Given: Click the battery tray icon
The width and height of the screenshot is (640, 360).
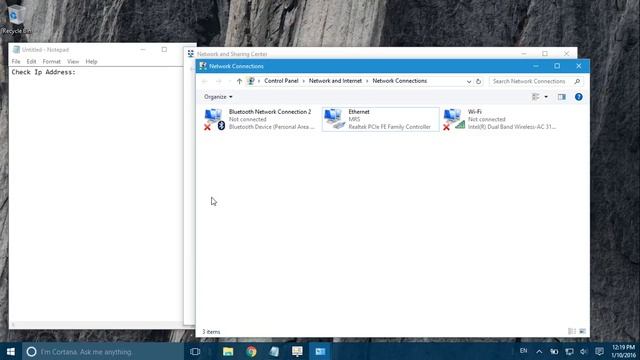Looking at the screenshot, I should pyautogui.click(x=554, y=351).
